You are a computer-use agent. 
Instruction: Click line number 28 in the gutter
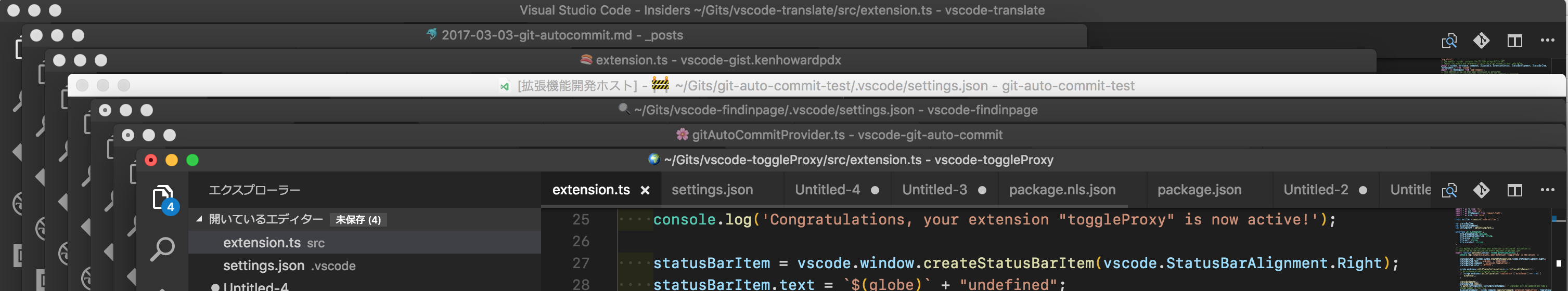tap(581, 284)
